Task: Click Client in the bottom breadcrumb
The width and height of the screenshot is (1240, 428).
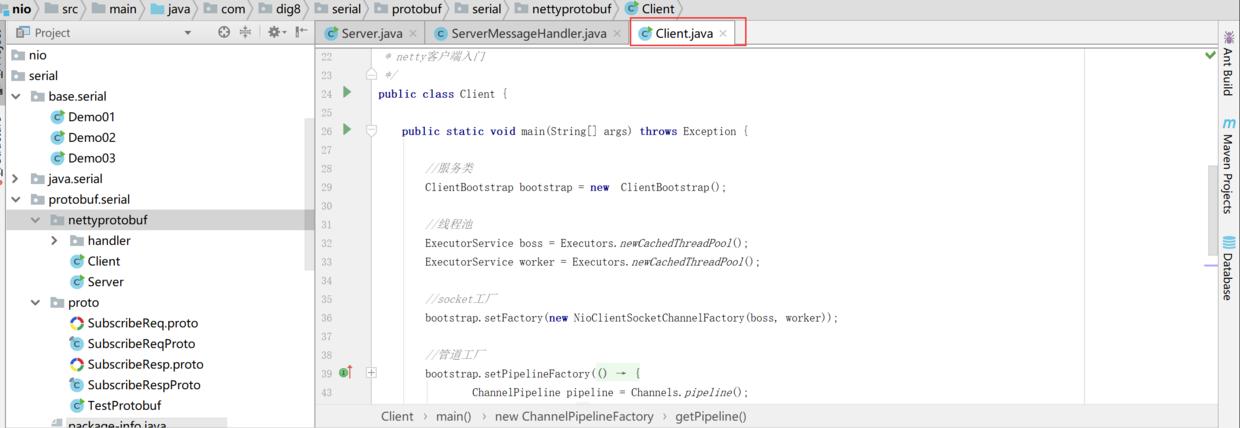Action: [397, 416]
